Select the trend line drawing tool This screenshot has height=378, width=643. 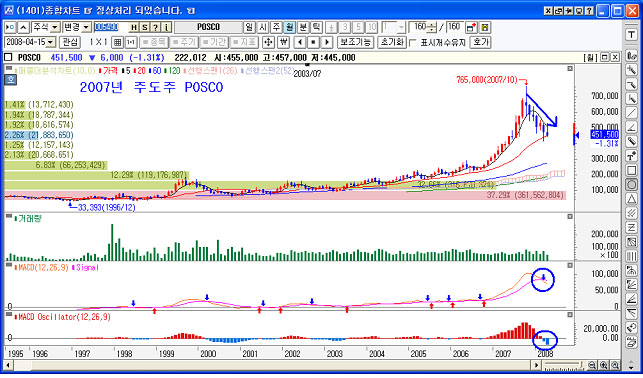[632, 113]
